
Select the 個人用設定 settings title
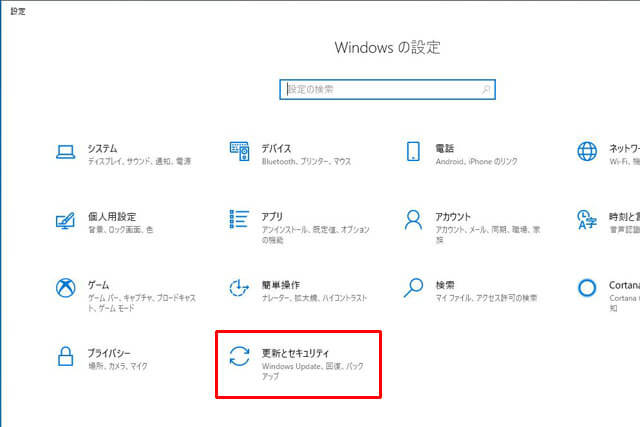[x=112, y=216]
